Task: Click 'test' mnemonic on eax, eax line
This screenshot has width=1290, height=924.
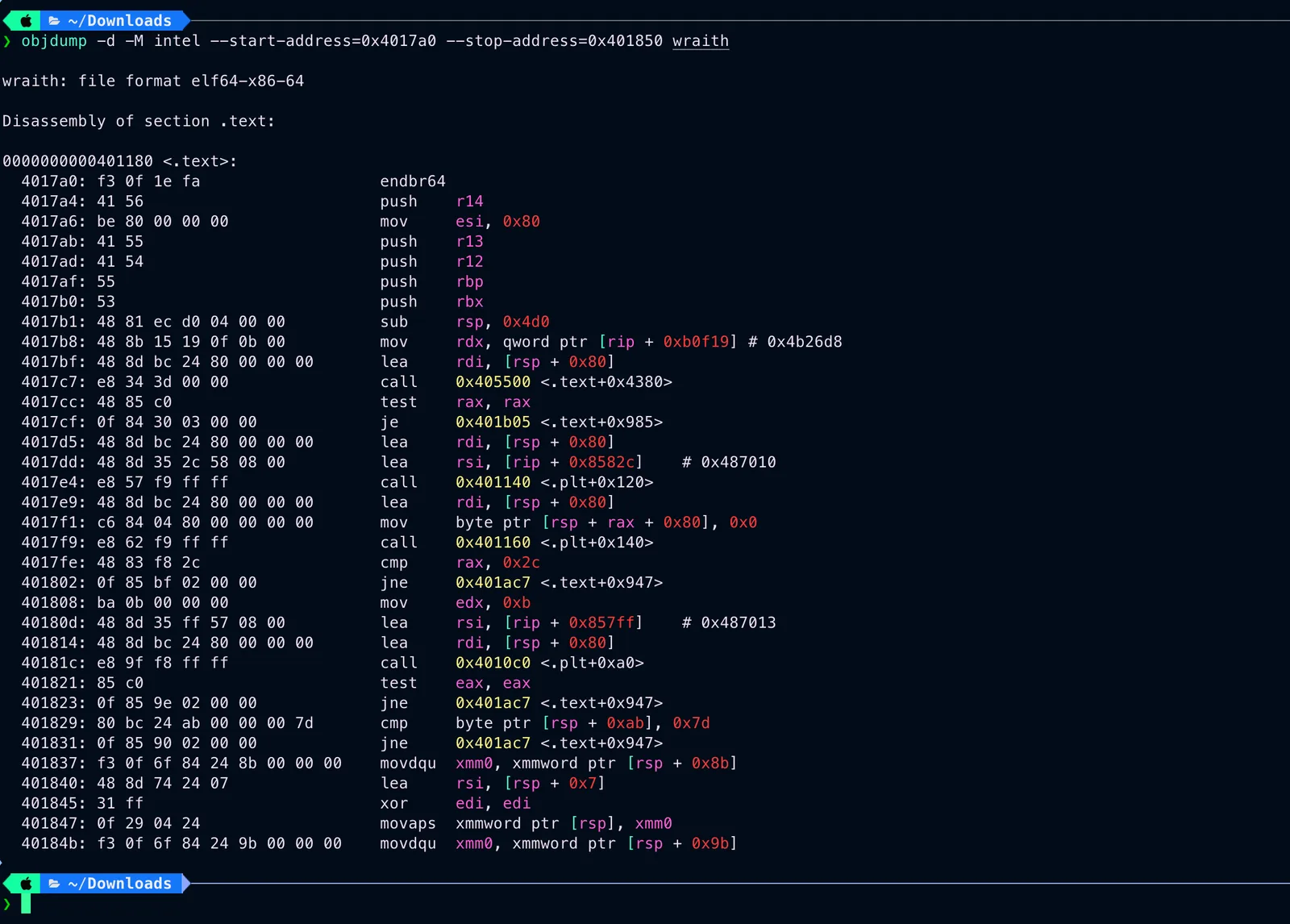Action: point(399,683)
